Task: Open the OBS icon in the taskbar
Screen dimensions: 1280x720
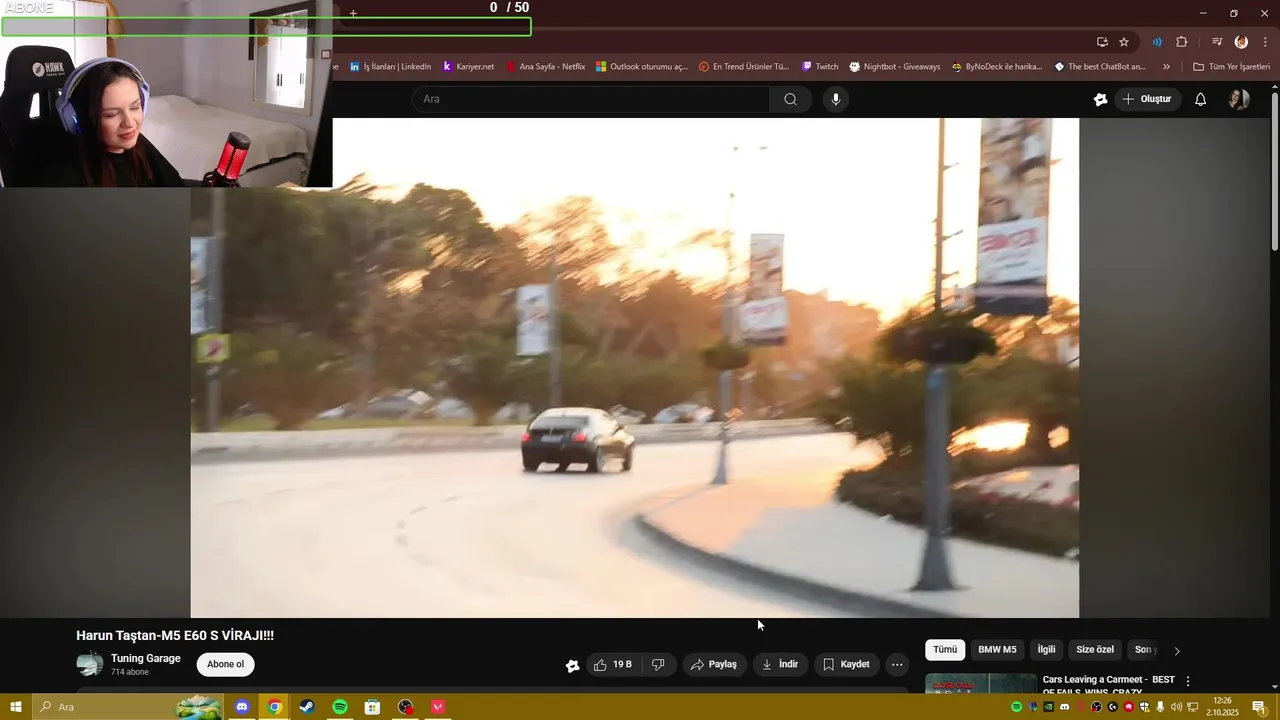Action: point(405,707)
